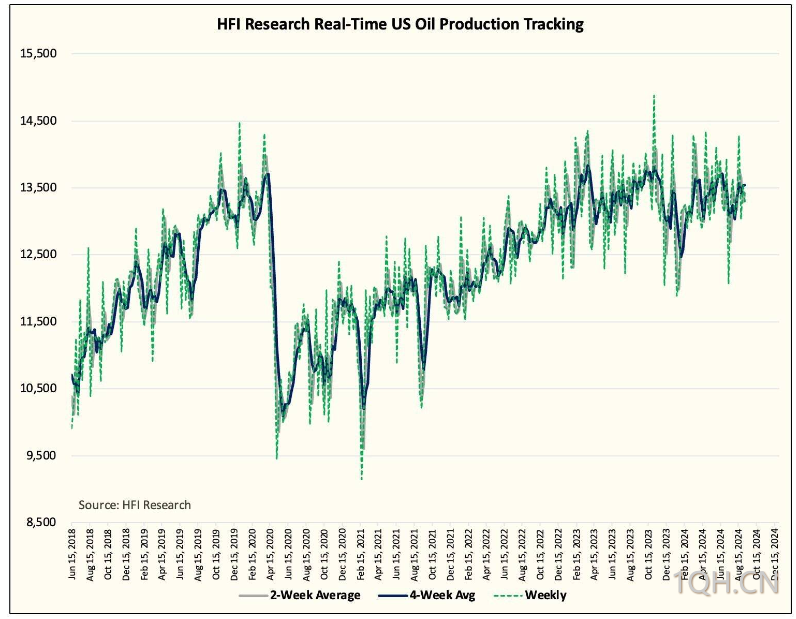Click the Source: HFI Research text
The width and height of the screenshot is (796, 619).
[135, 505]
